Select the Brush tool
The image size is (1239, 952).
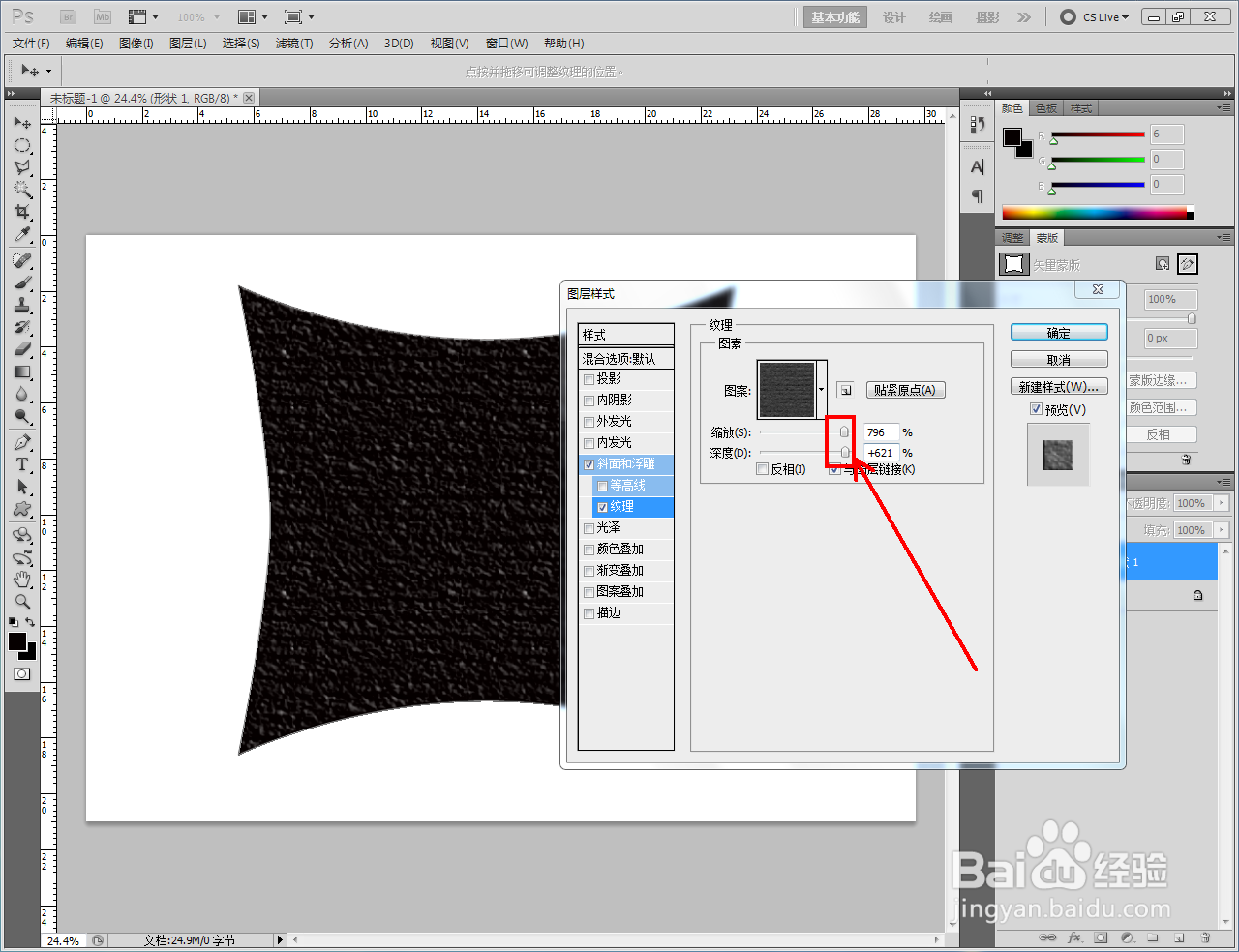[22, 283]
